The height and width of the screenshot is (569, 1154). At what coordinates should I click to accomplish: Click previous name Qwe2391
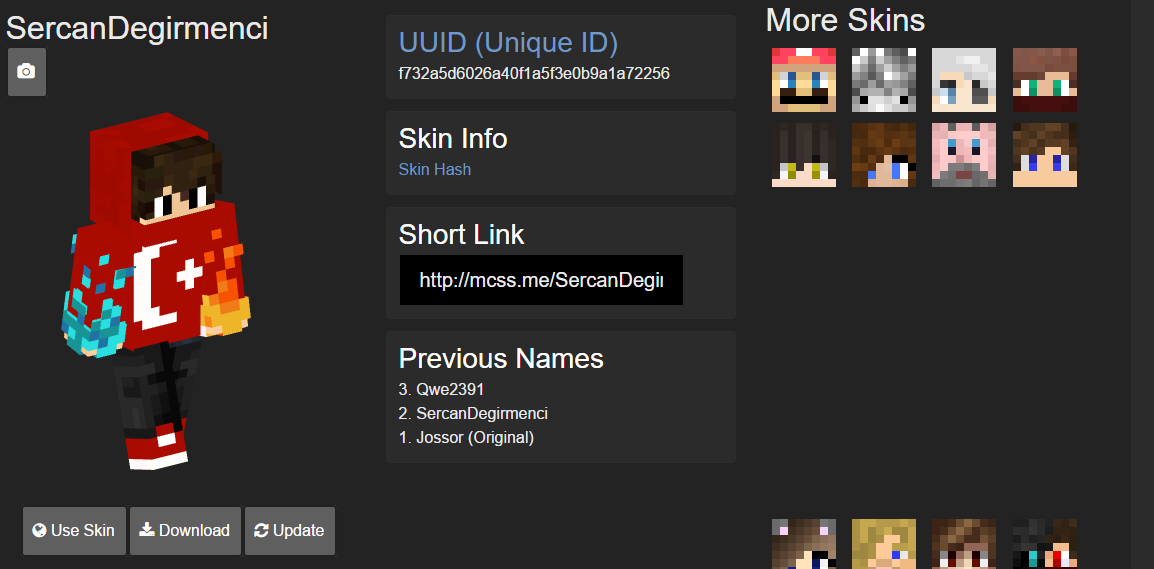tap(450, 389)
